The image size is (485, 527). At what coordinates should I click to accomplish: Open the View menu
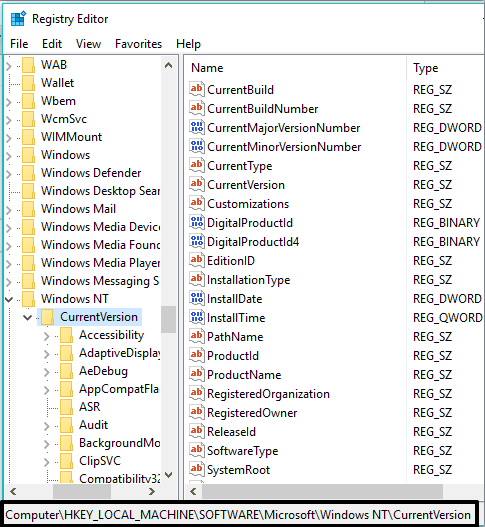(88, 44)
